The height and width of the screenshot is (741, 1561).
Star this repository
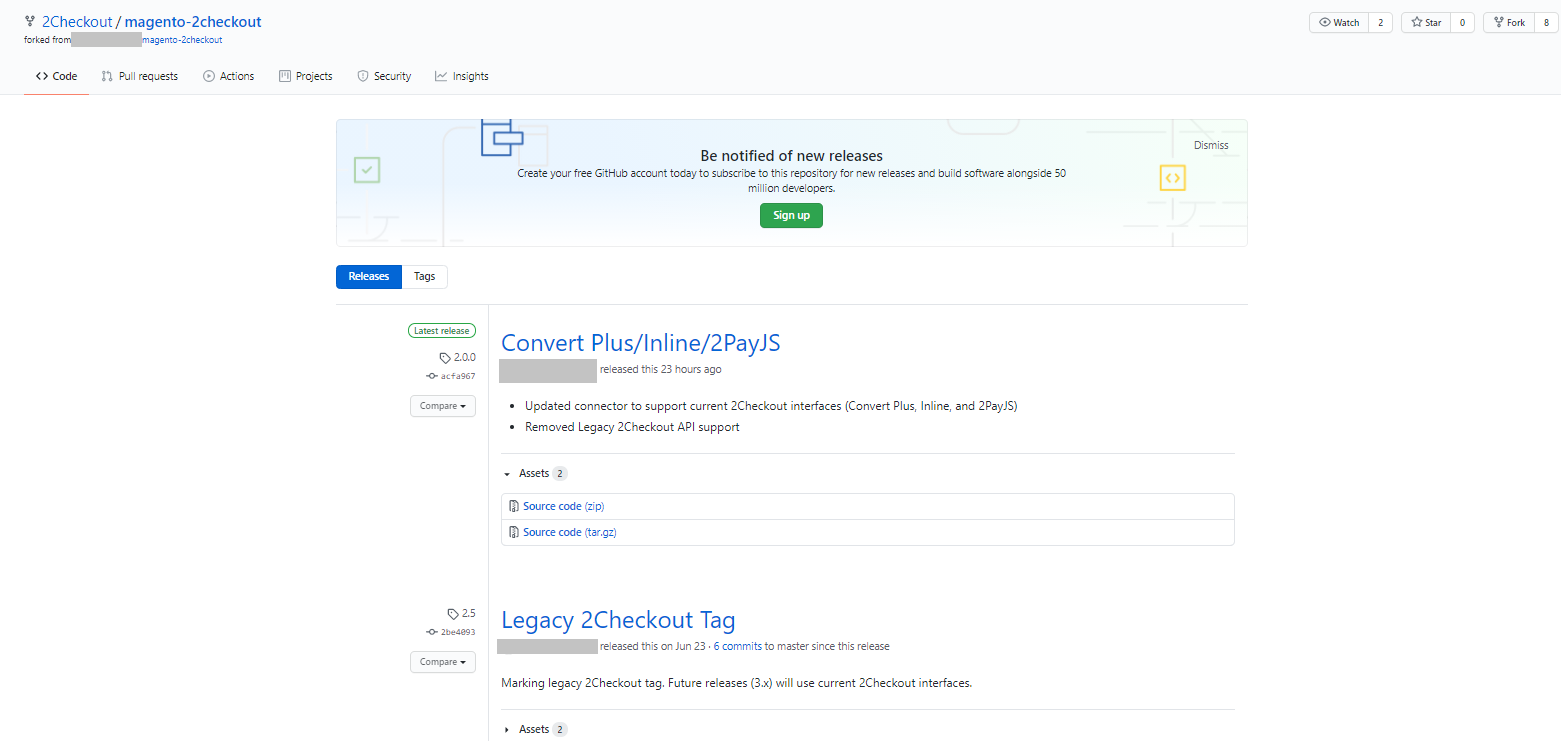[x=1426, y=23]
